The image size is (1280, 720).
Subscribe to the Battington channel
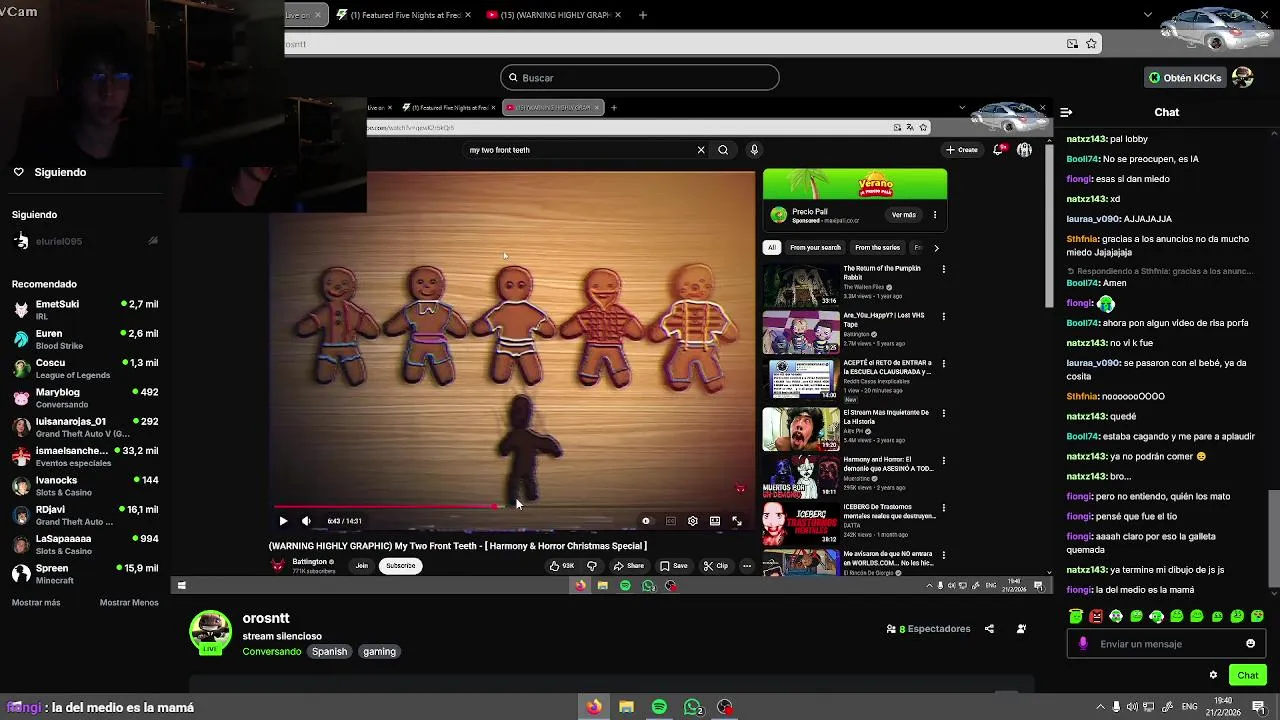(x=400, y=566)
